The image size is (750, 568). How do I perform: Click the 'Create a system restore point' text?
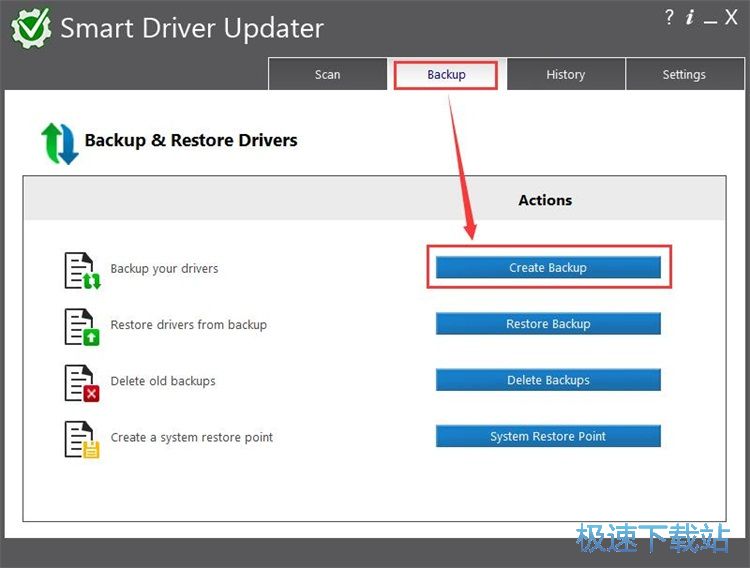[x=192, y=437]
